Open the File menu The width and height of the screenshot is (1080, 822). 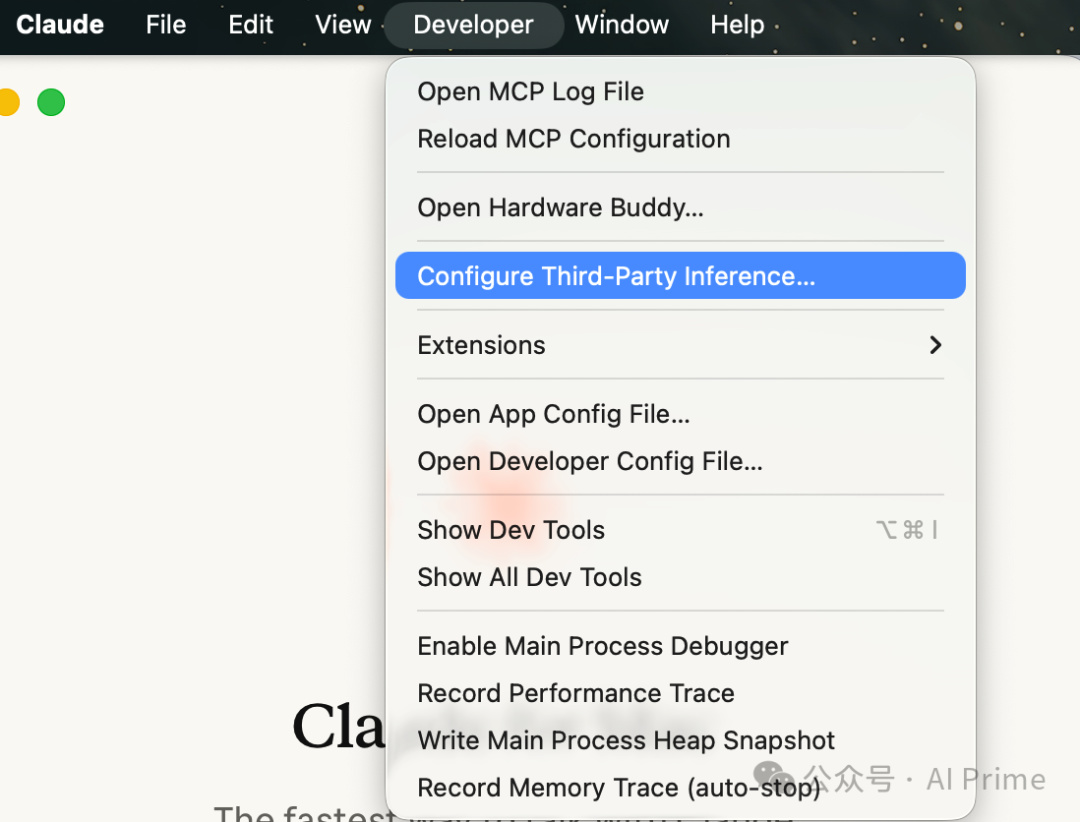[166, 25]
